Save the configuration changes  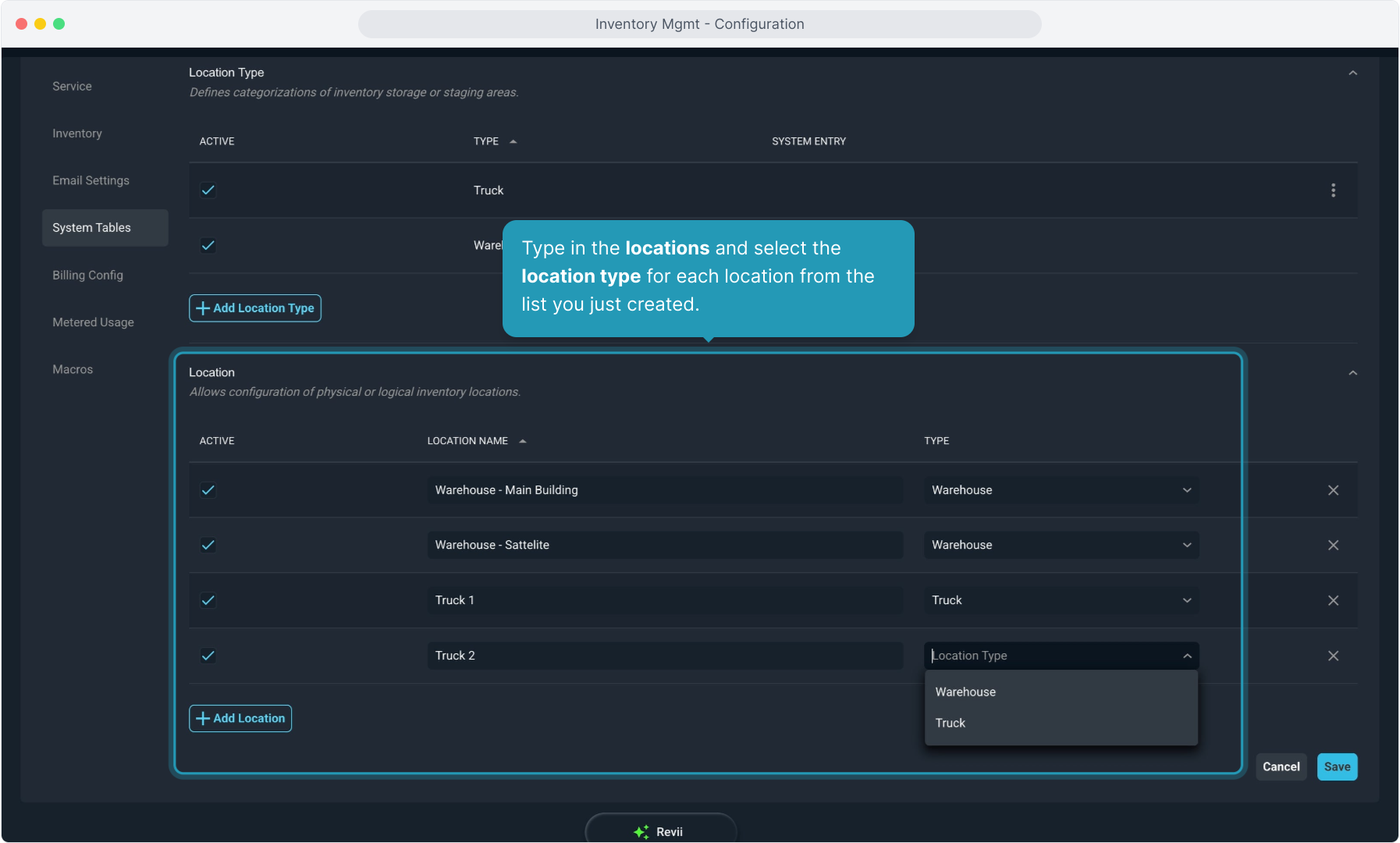(x=1337, y=767)
